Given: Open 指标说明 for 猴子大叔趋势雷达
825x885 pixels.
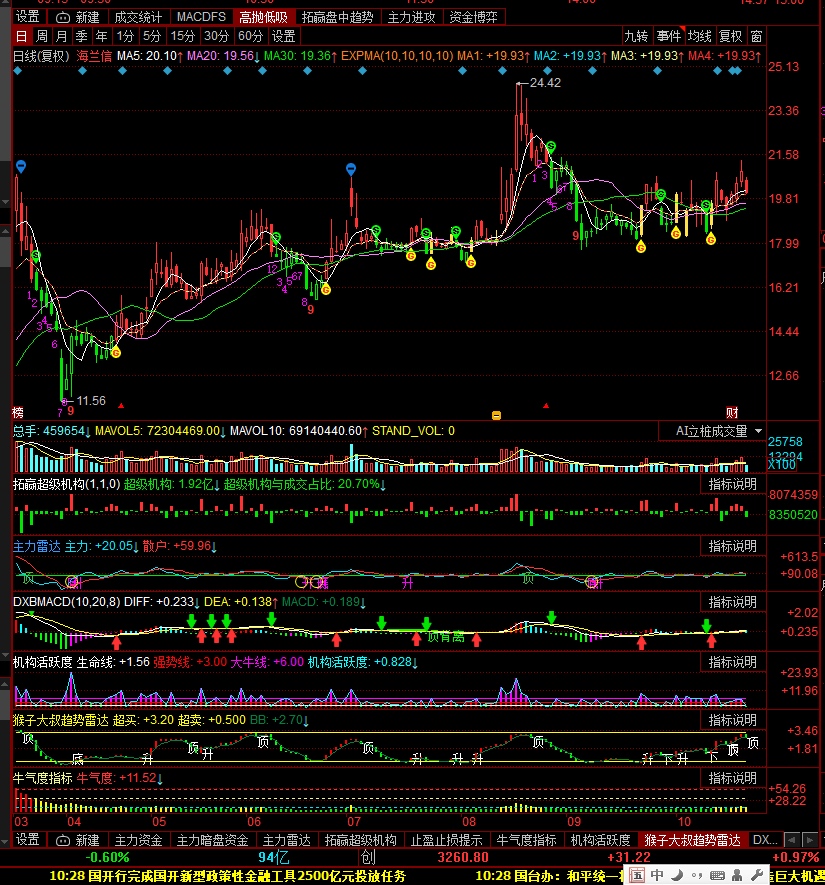Looking at the screenshot, I should 732,720.
